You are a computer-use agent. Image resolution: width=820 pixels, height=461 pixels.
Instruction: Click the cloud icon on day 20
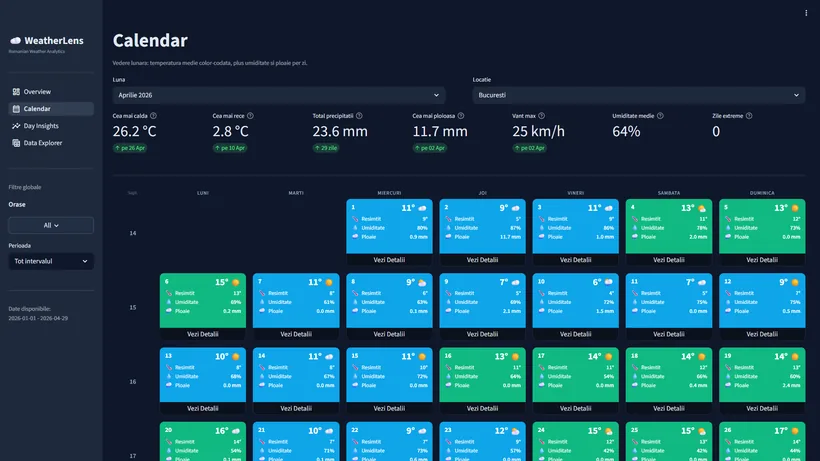point(236,431)
